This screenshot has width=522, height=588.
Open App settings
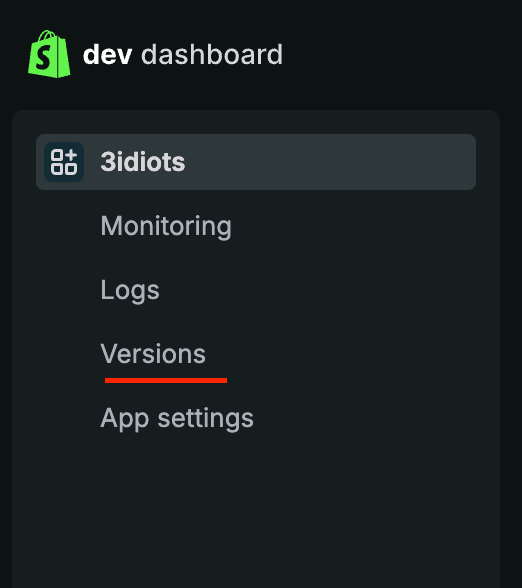point(177,418)
